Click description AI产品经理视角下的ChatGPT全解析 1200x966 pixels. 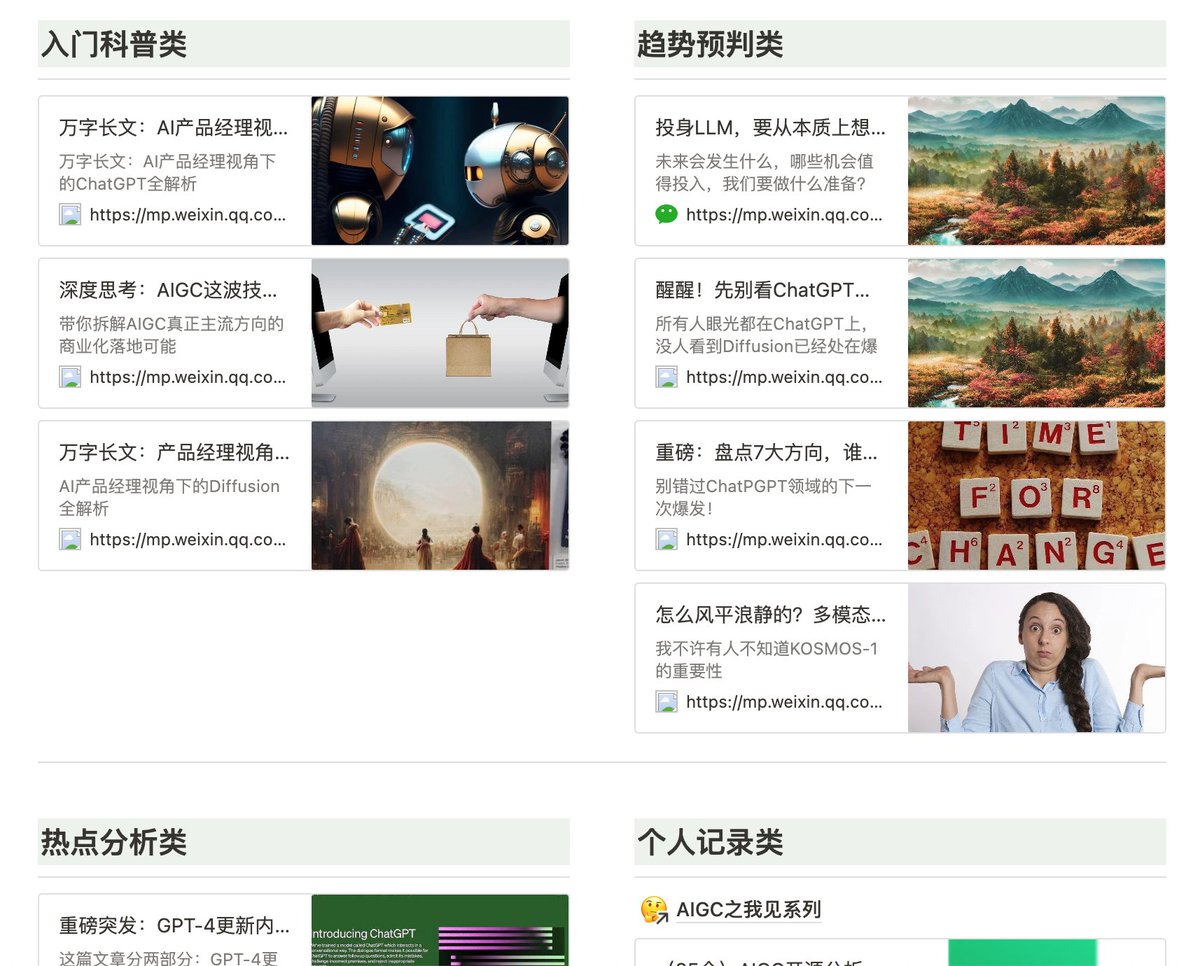click(x=167, y=172)
